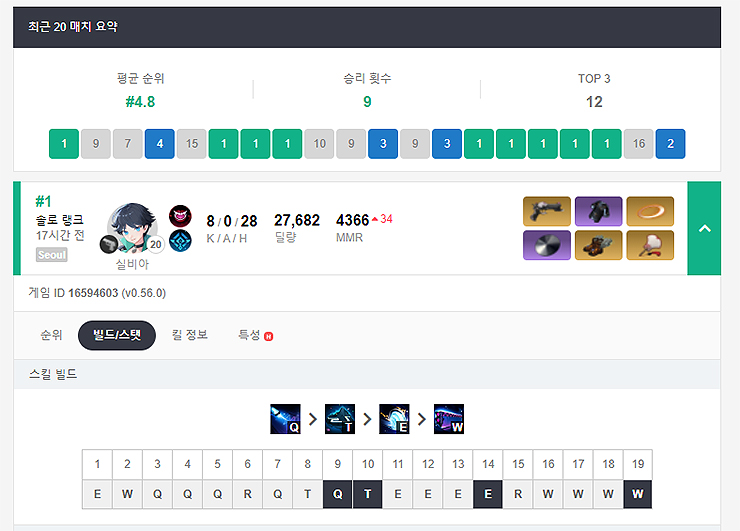Click the 27,682 damage value

(x=297, y=220)
